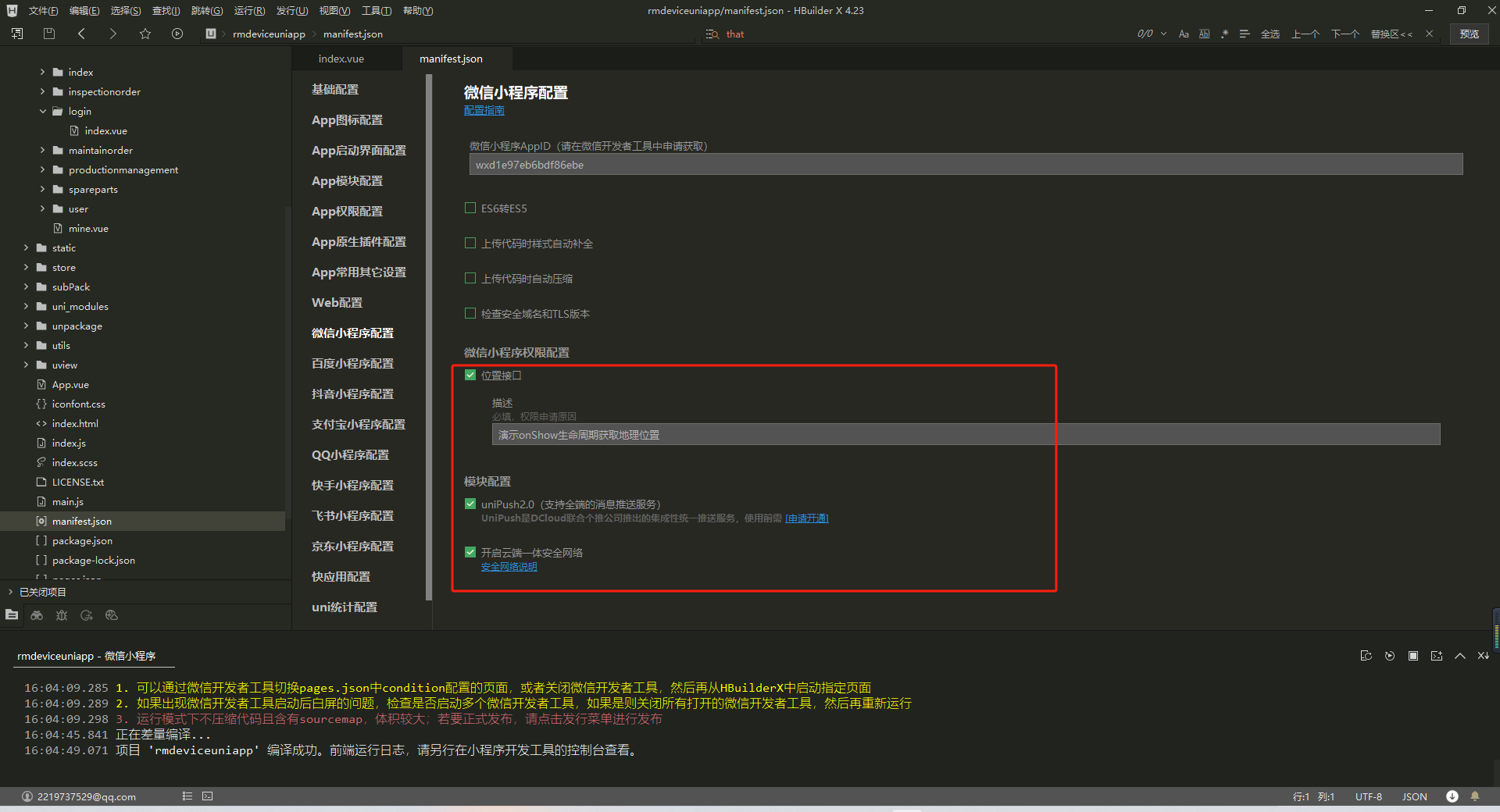Click the cloud globe icon in sidebar footer
The width and height of the screenshot is (1500, 812).
(x=112, y=615)
